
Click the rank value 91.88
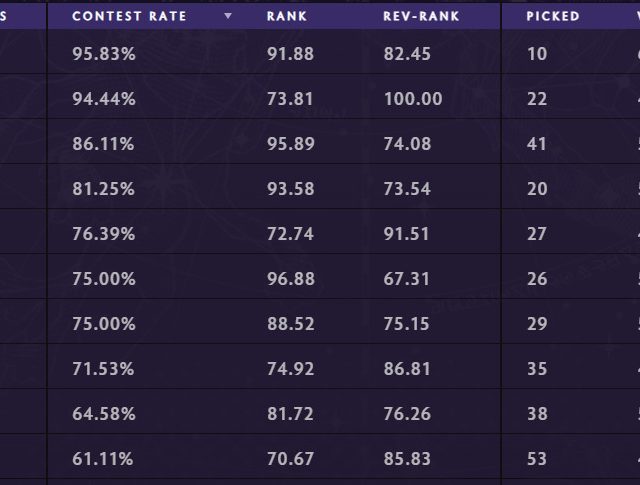290,54
